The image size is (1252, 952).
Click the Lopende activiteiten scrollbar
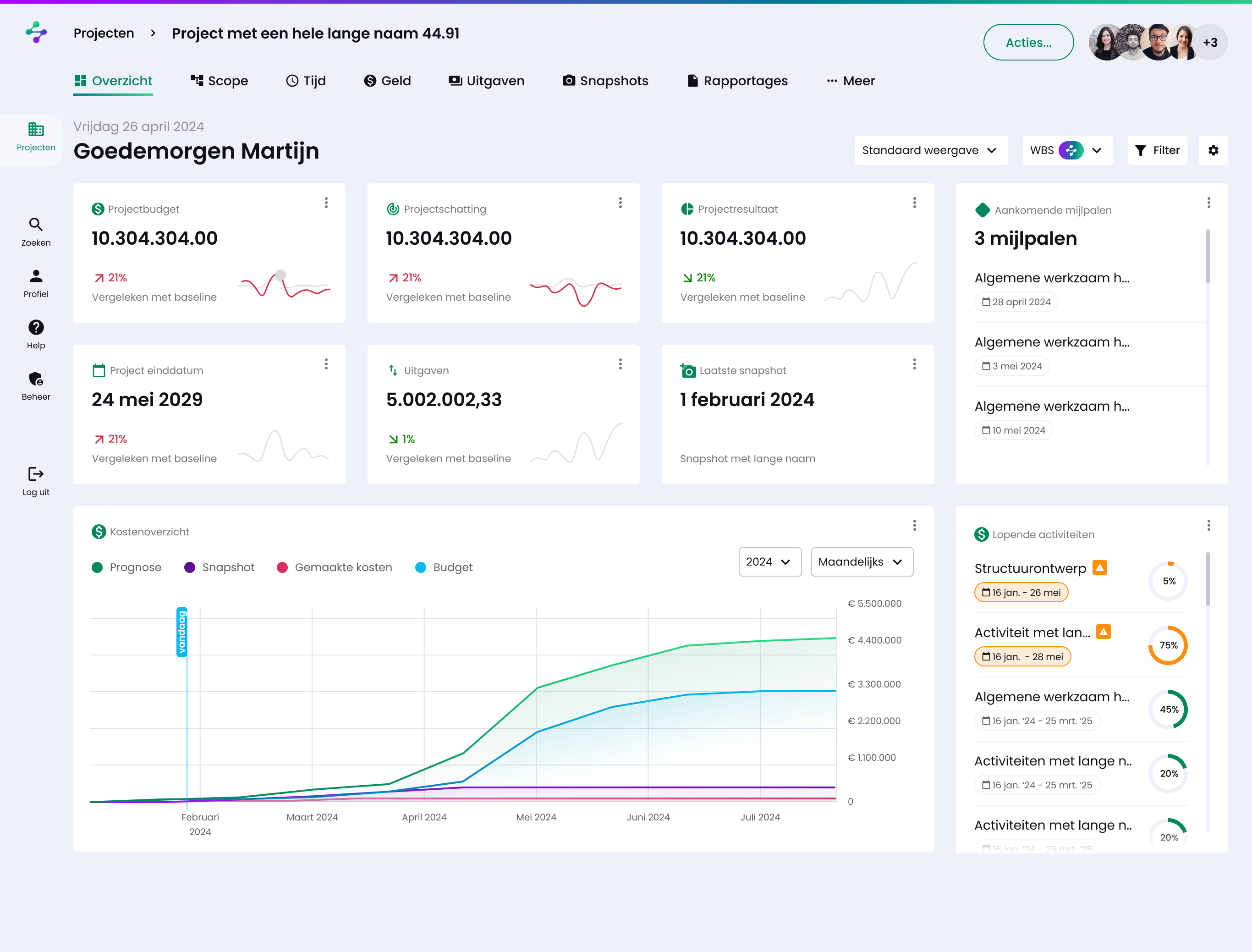point(1208,578)
